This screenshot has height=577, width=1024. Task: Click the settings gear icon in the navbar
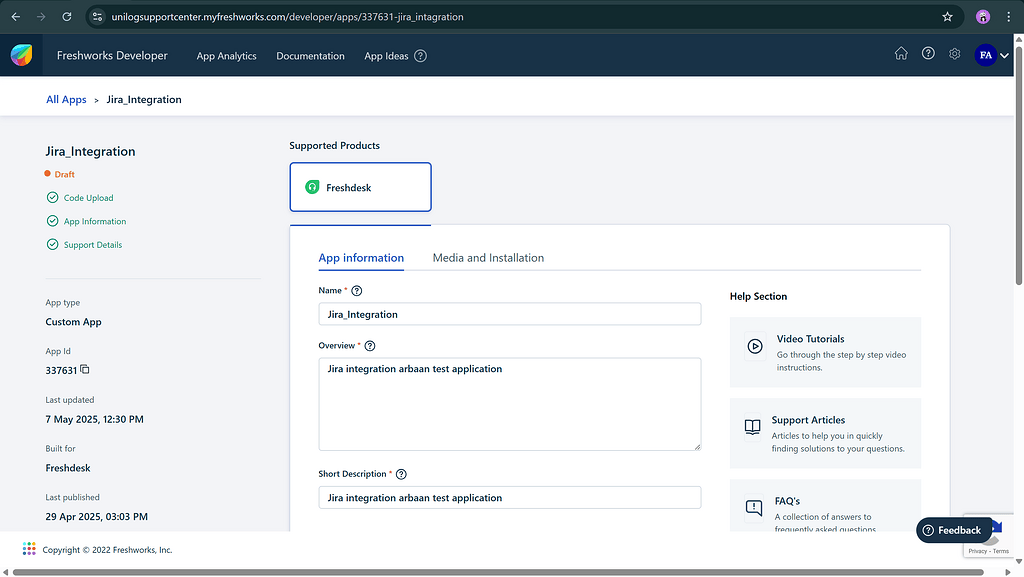954,55
